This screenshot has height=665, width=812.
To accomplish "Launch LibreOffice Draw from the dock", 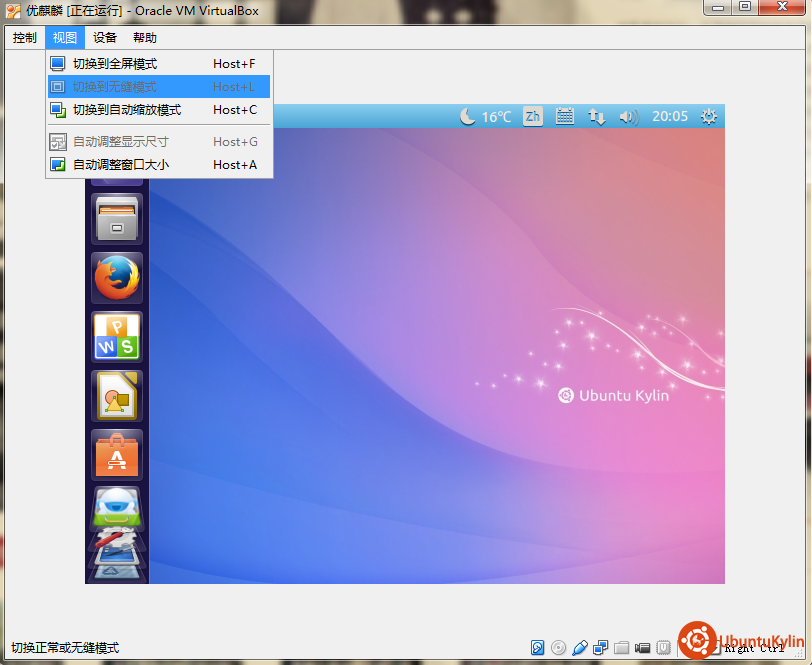I will 117,396.
